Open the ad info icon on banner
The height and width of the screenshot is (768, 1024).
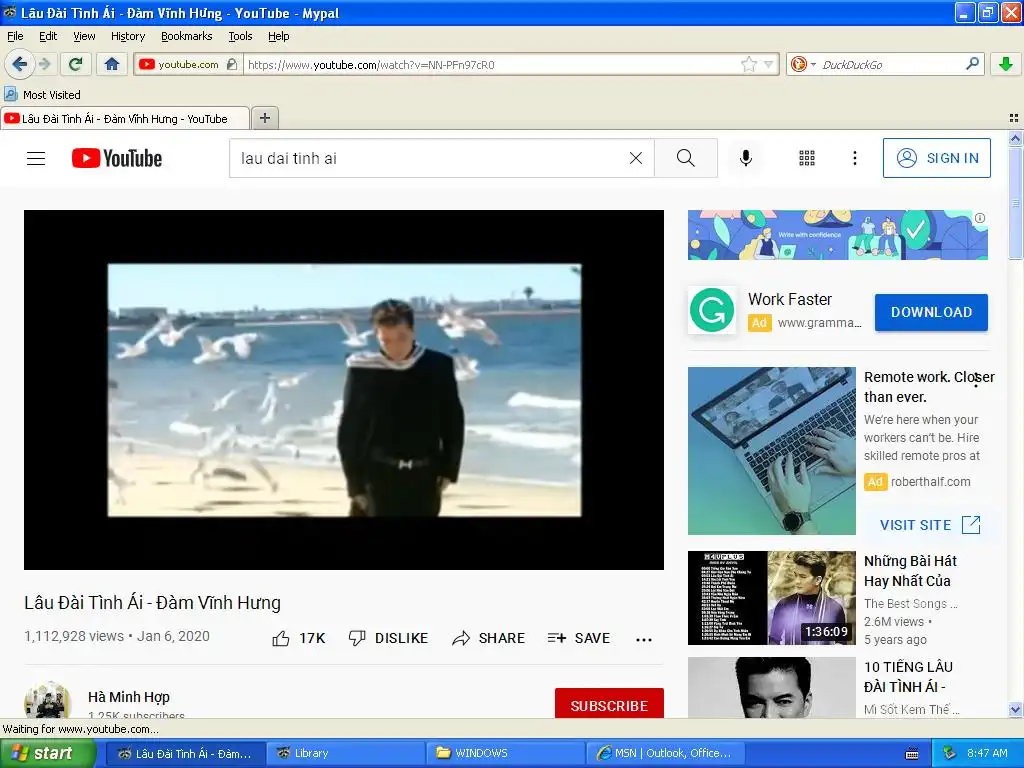click(x=980, y=218)
